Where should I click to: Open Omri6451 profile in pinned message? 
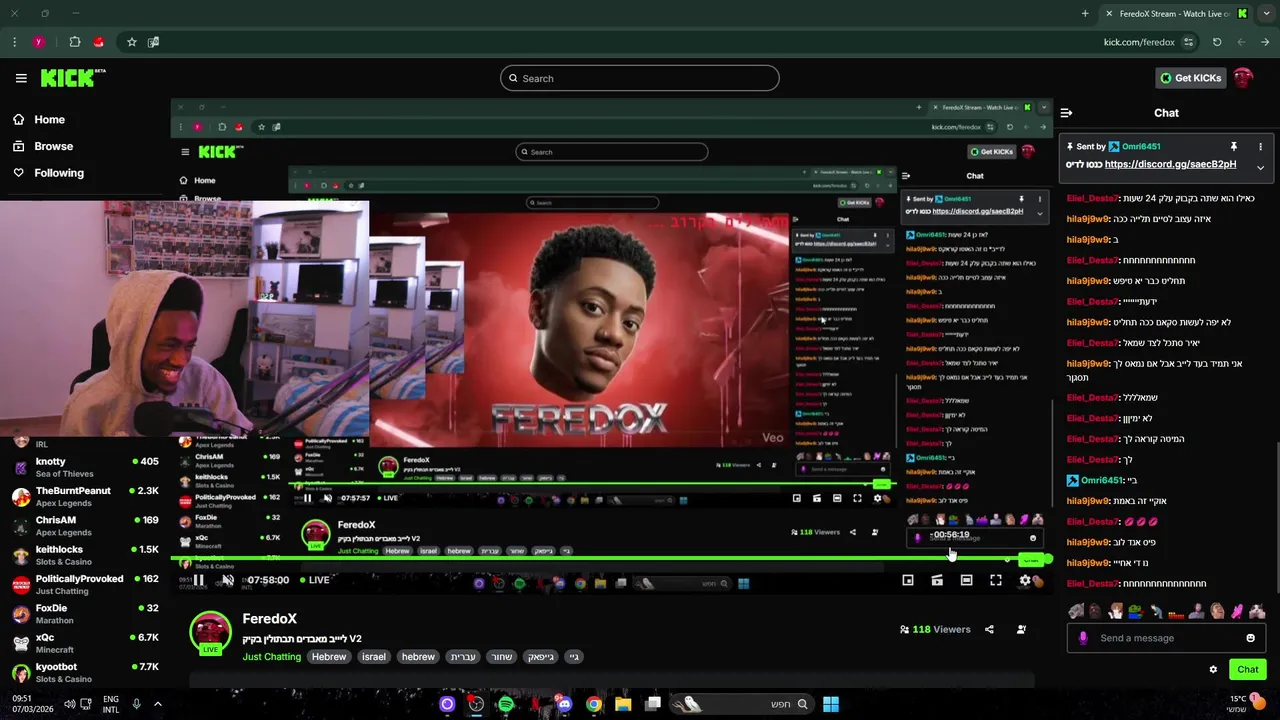[x=1141, y=147]
